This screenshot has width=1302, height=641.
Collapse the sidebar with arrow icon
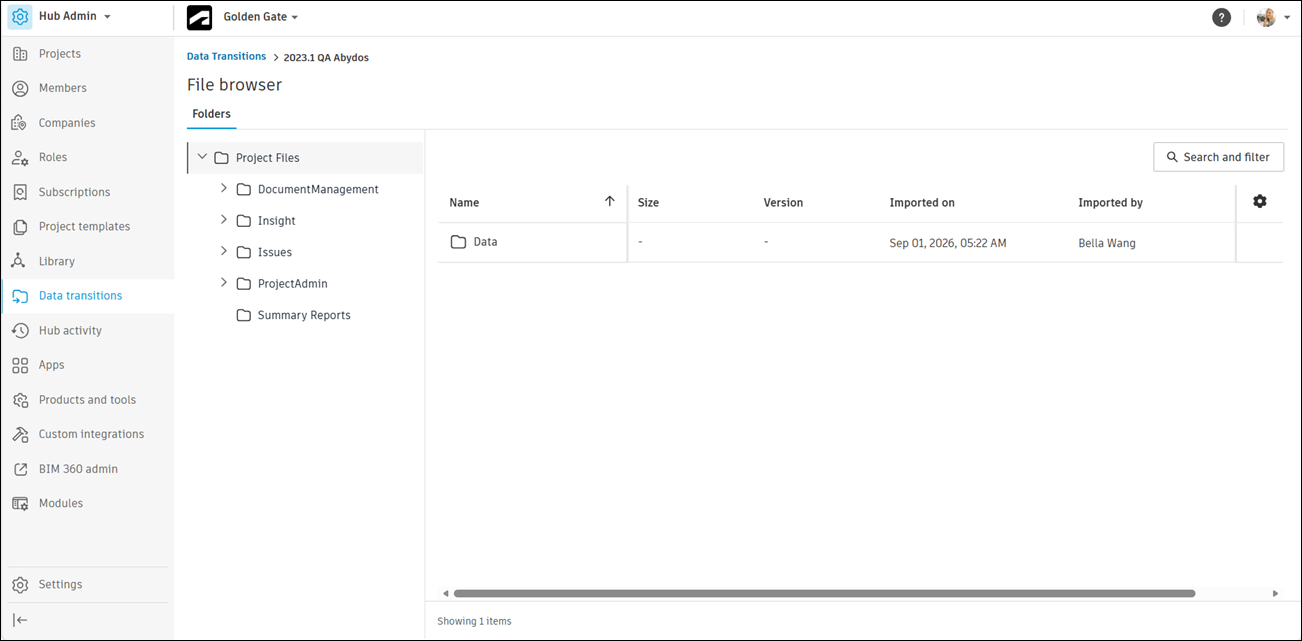point(20,620)
